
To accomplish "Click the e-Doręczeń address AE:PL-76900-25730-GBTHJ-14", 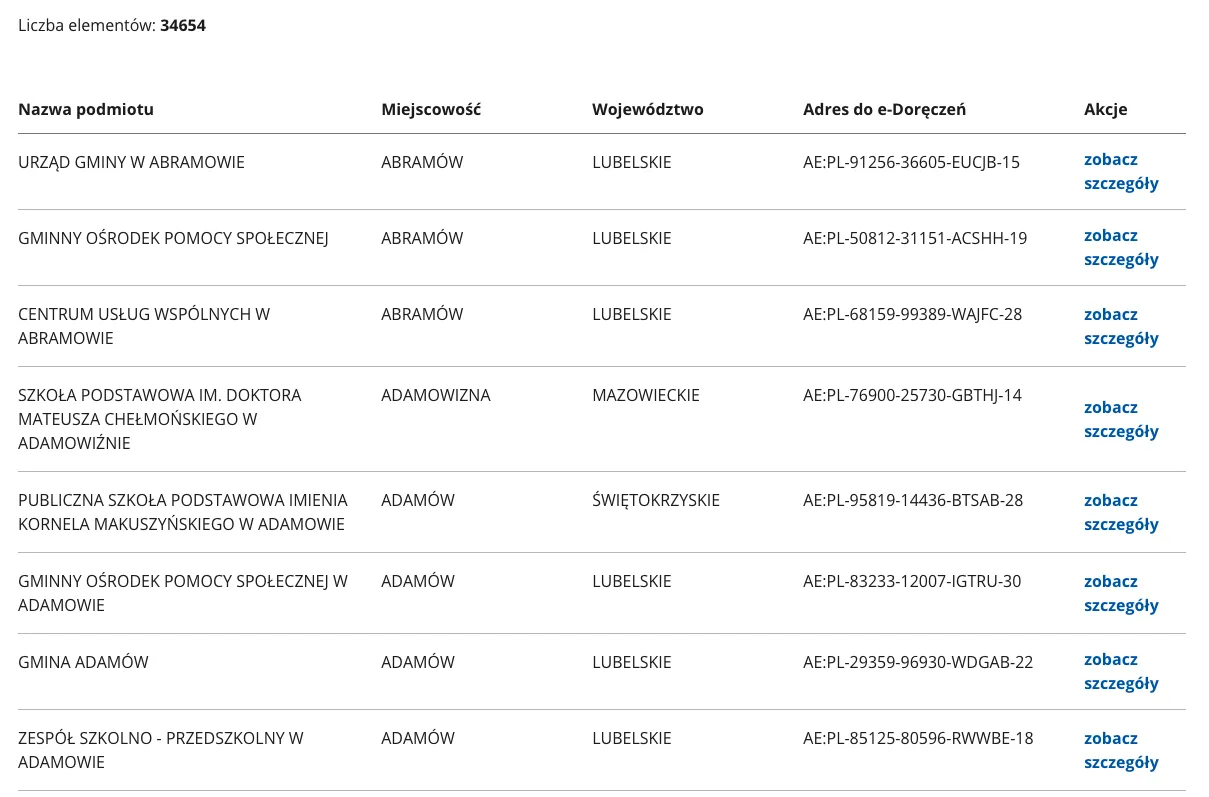I will coord(912,395).
